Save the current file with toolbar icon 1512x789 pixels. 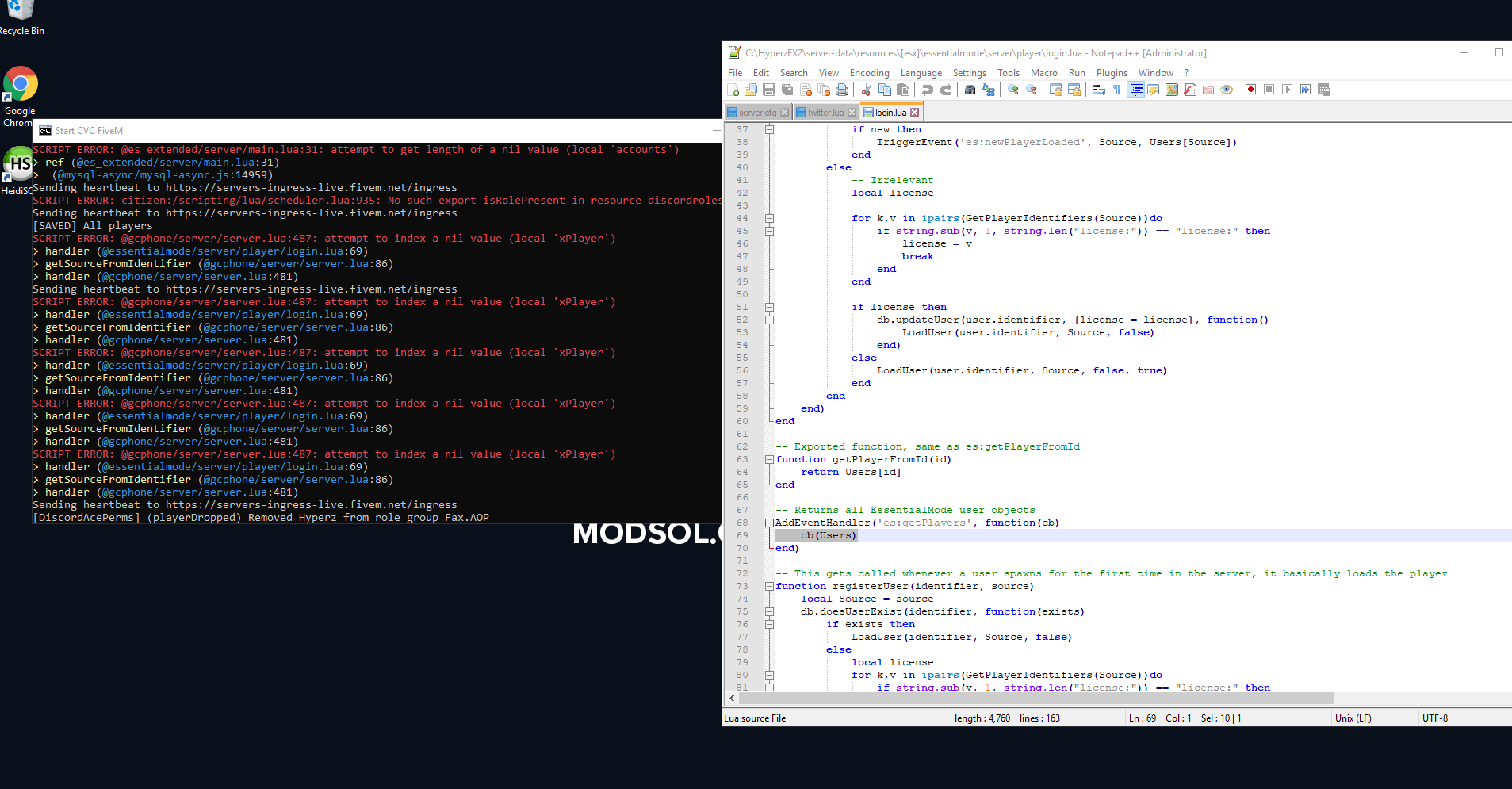coord(769,90)
